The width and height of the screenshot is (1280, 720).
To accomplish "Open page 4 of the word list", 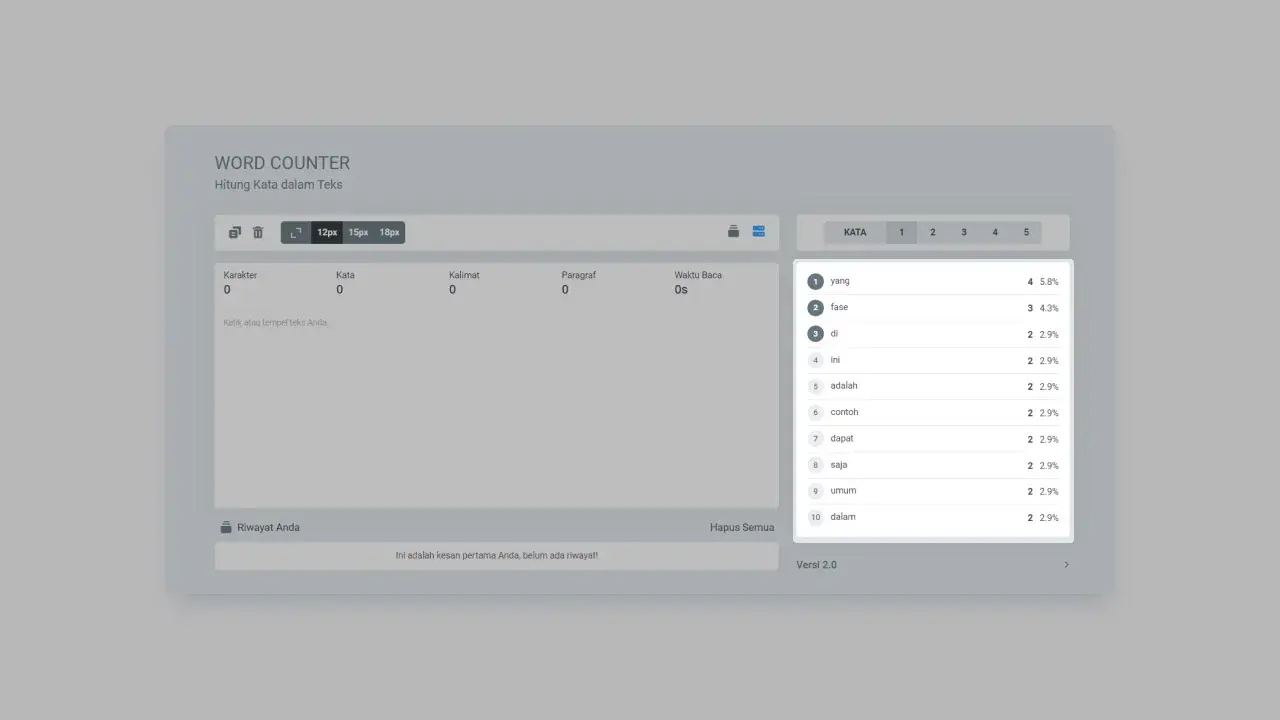I will (995, 231).
